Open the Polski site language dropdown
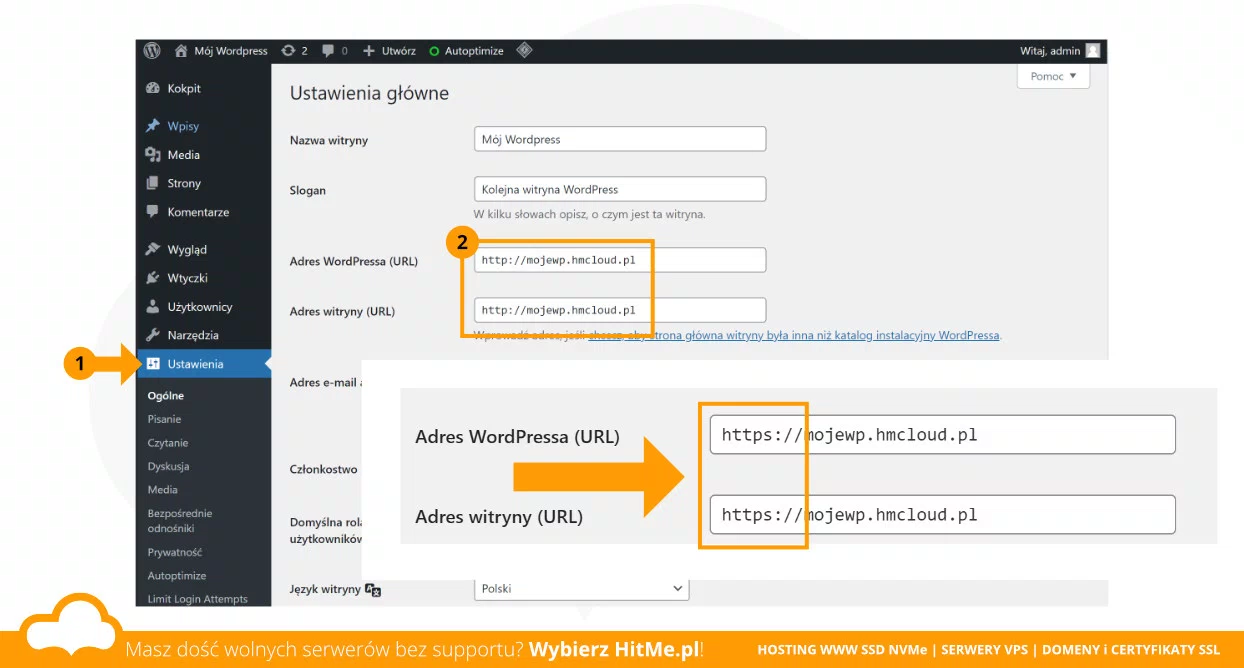This screenshot has width=1244, height=668. tap(582, 589)
